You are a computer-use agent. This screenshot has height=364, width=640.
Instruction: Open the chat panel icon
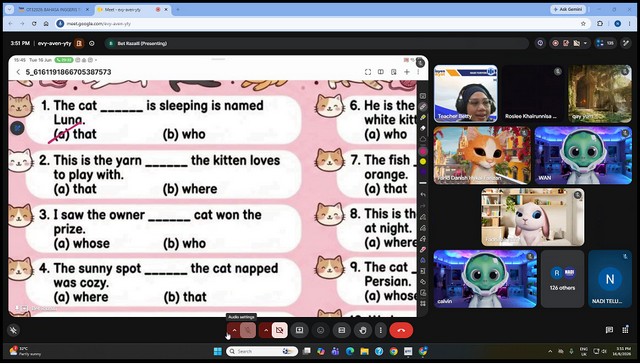(609, 330)
